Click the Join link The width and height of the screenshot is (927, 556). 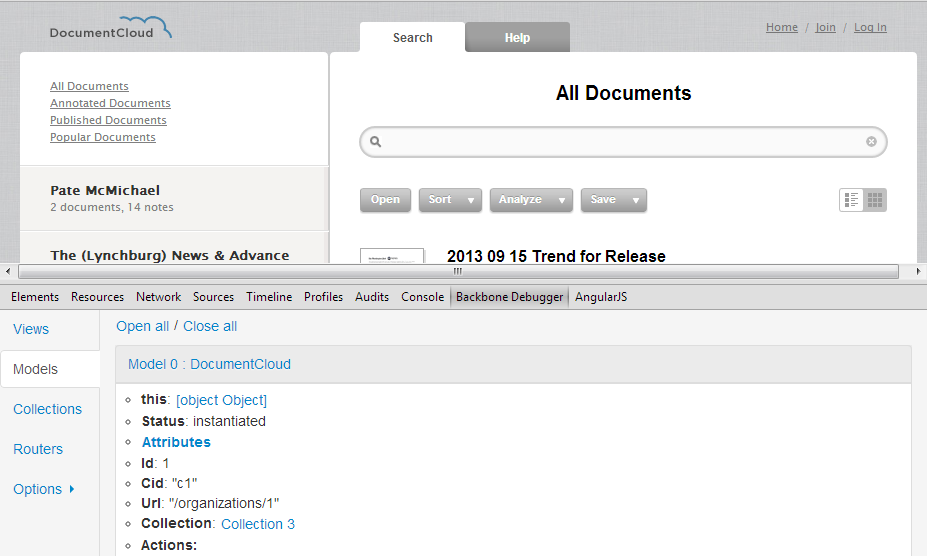825,27
